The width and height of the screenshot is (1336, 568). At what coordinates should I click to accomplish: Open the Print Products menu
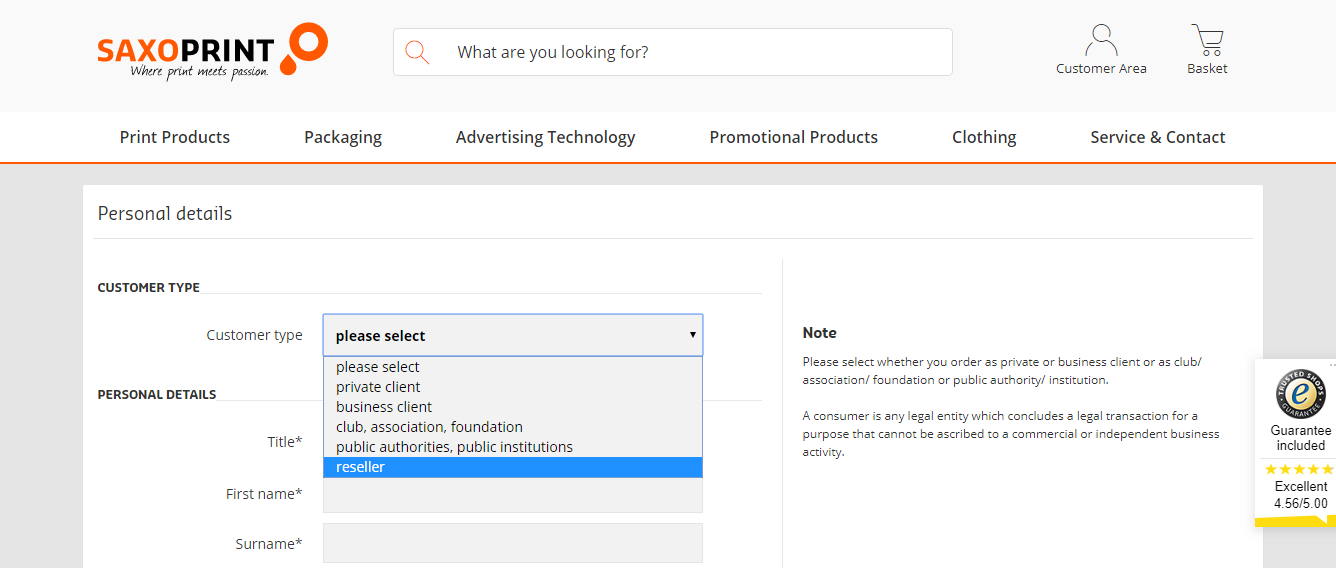click(175, 137)
